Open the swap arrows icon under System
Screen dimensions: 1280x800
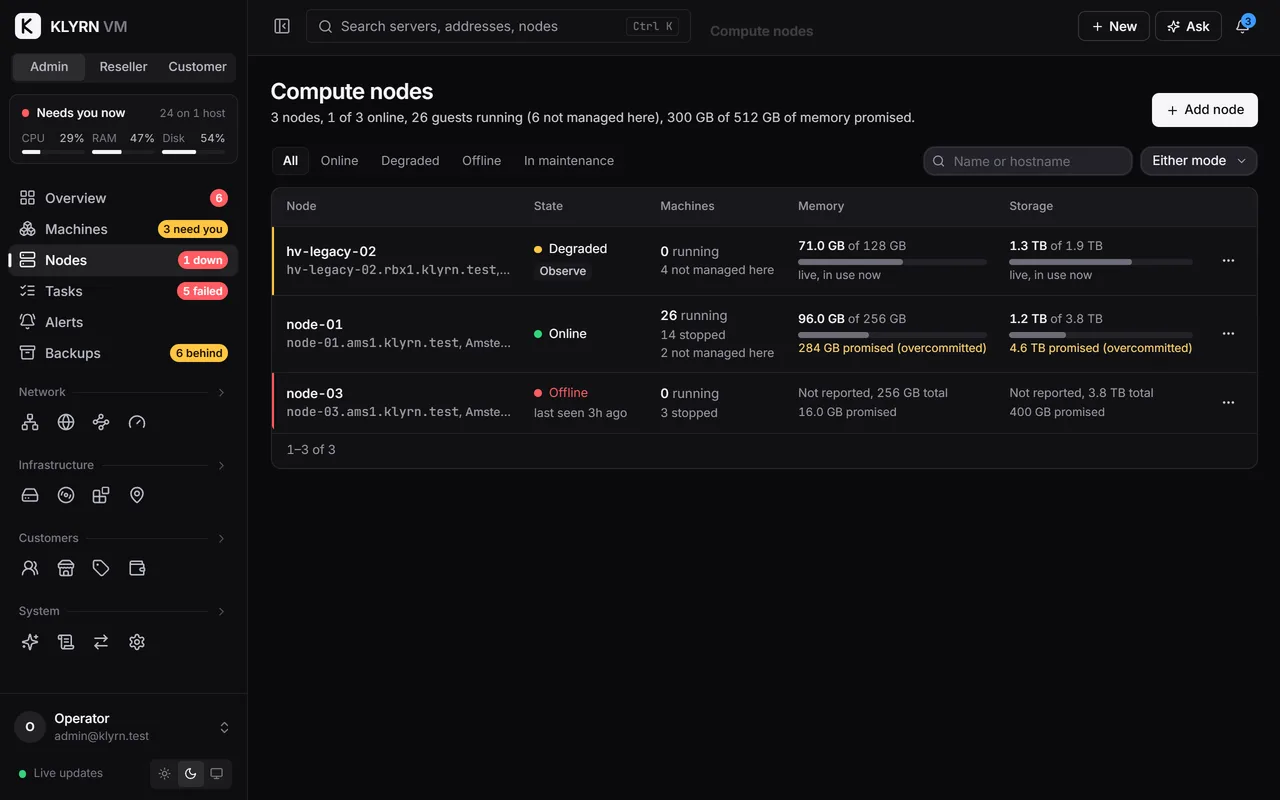click(101, 642)
